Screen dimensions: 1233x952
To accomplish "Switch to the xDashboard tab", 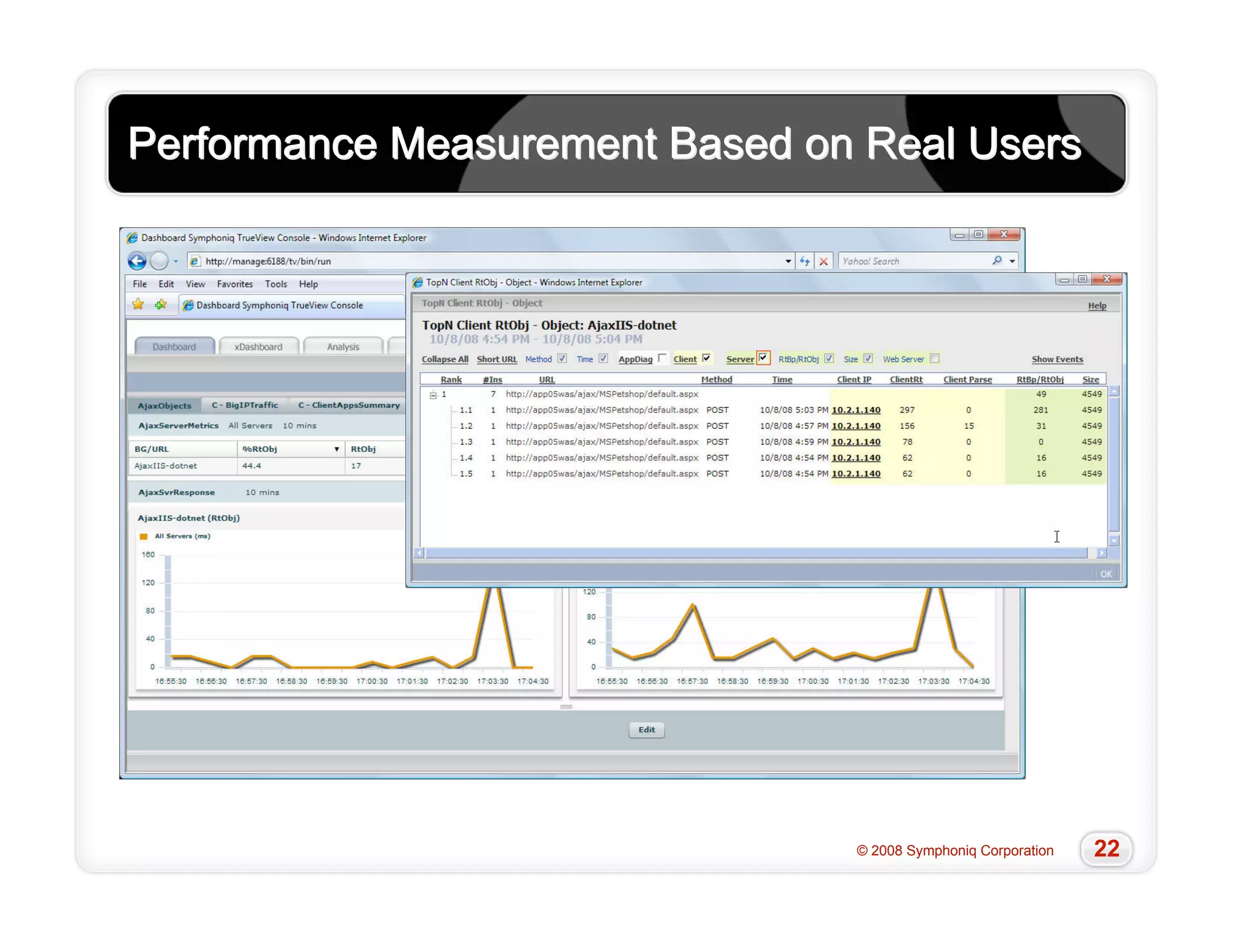I will [x=258, y=347].
